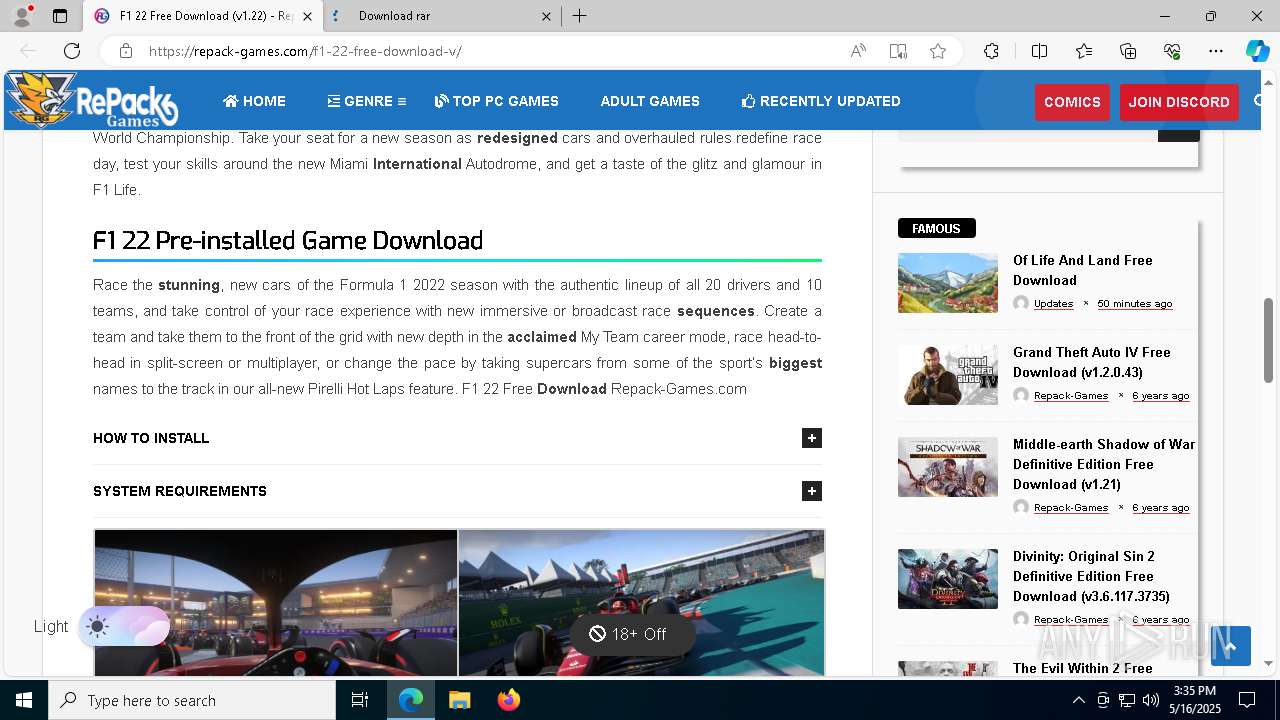Open the Favorites list icon
This screenshot has height=720, width=1280.
[1084, 51]
